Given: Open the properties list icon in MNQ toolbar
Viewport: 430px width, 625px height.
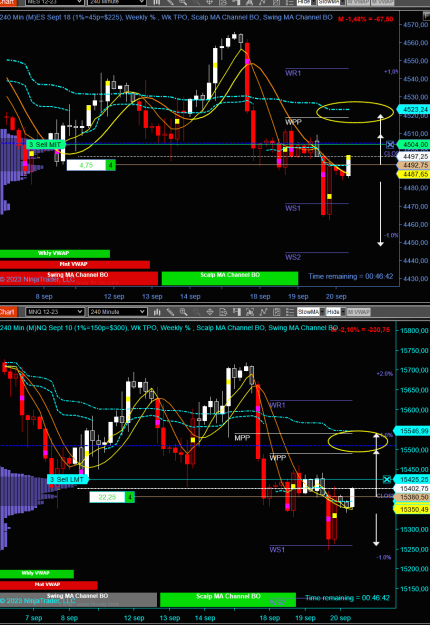Looking at the screenshot, I should (290, 312).
